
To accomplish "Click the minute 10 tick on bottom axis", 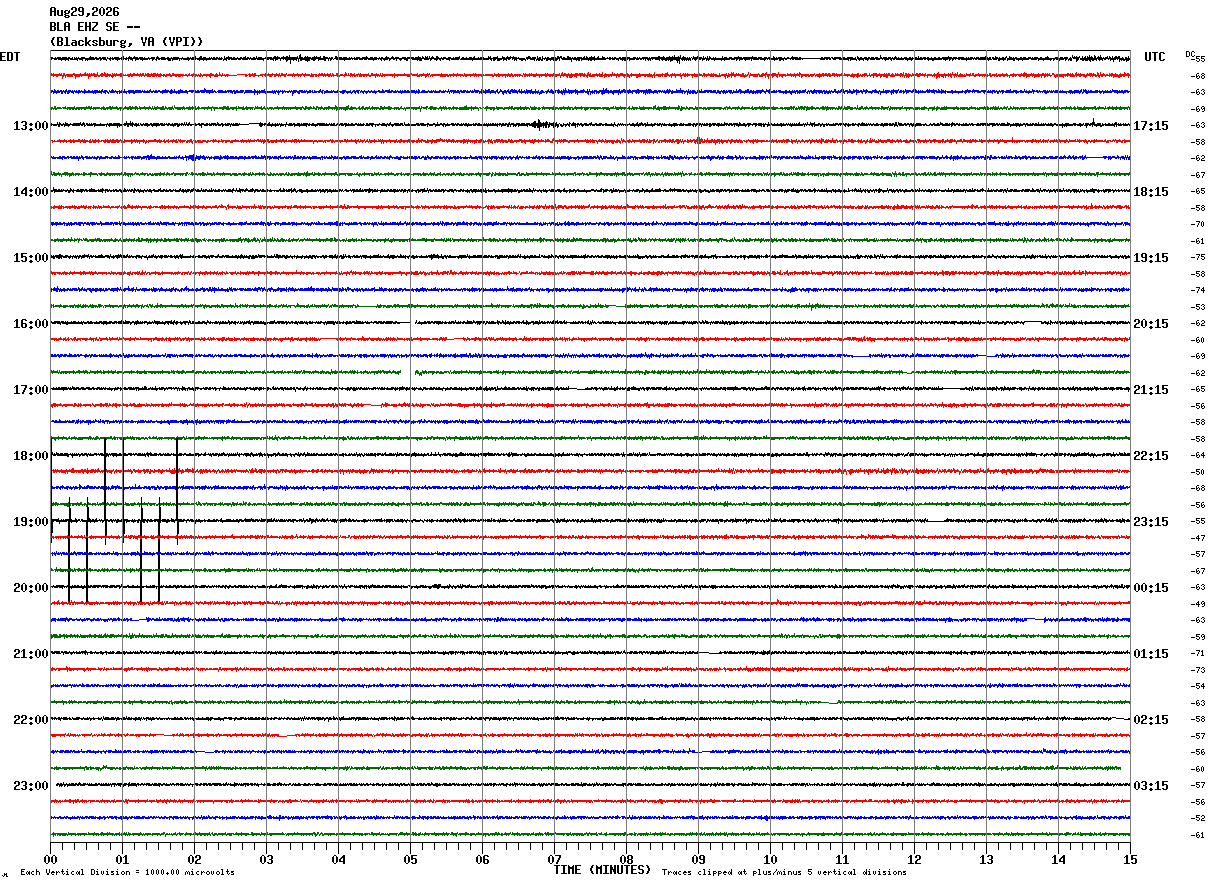I will click(x=770, y=860).
